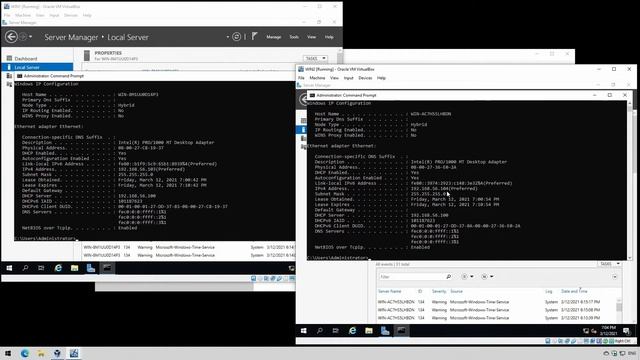The height and width of the screenshot is (360, 640).
Task: Sort WIN2 events by the Severity column
Action: tap(439, 291)
